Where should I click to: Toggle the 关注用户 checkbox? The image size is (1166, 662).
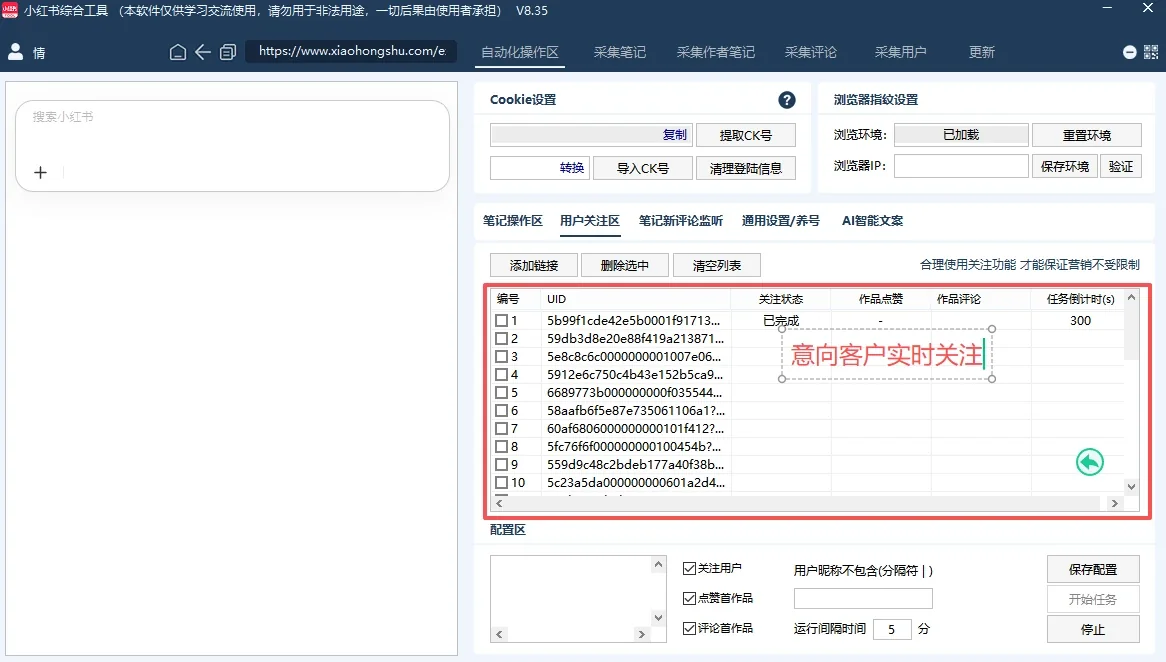click(x=689, y=568)
